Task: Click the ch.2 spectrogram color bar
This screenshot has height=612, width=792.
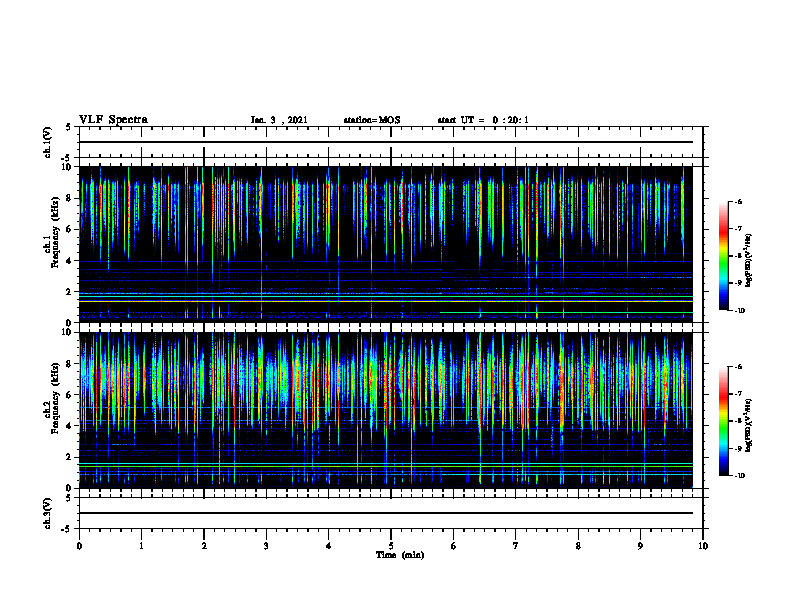Action: [x=723, y=421]
